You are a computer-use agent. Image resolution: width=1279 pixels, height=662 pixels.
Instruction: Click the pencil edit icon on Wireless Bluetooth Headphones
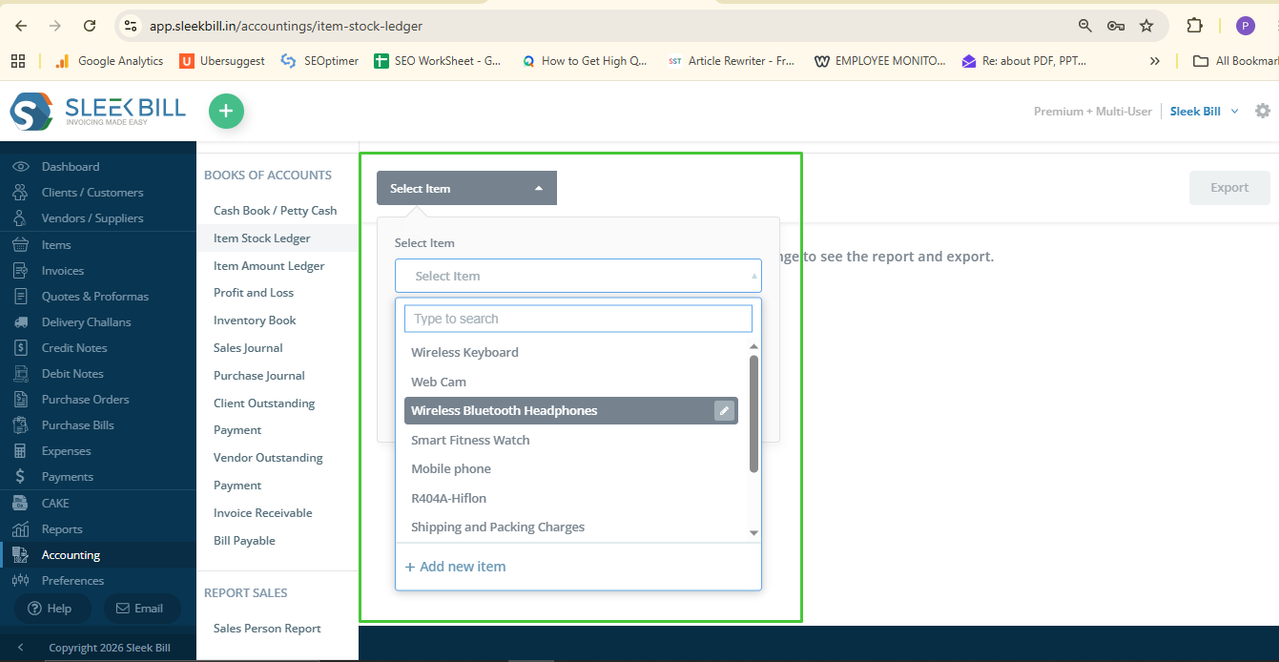point(724,411)
